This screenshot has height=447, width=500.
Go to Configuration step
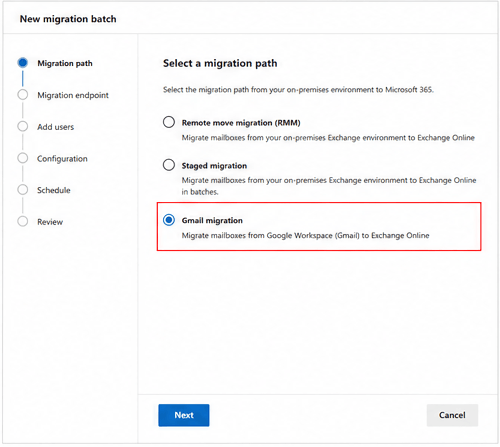pos(62,159)
